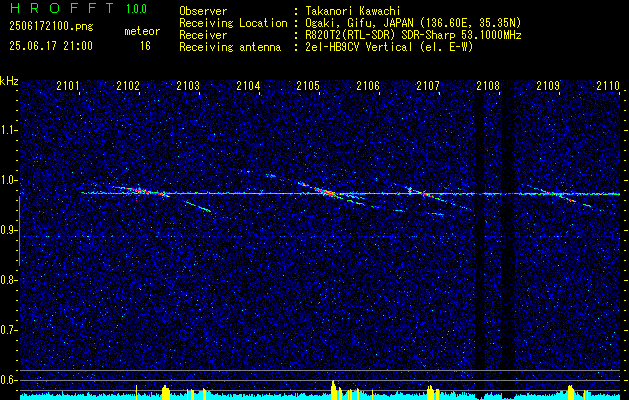Click time marker 2109

(548, 85)
